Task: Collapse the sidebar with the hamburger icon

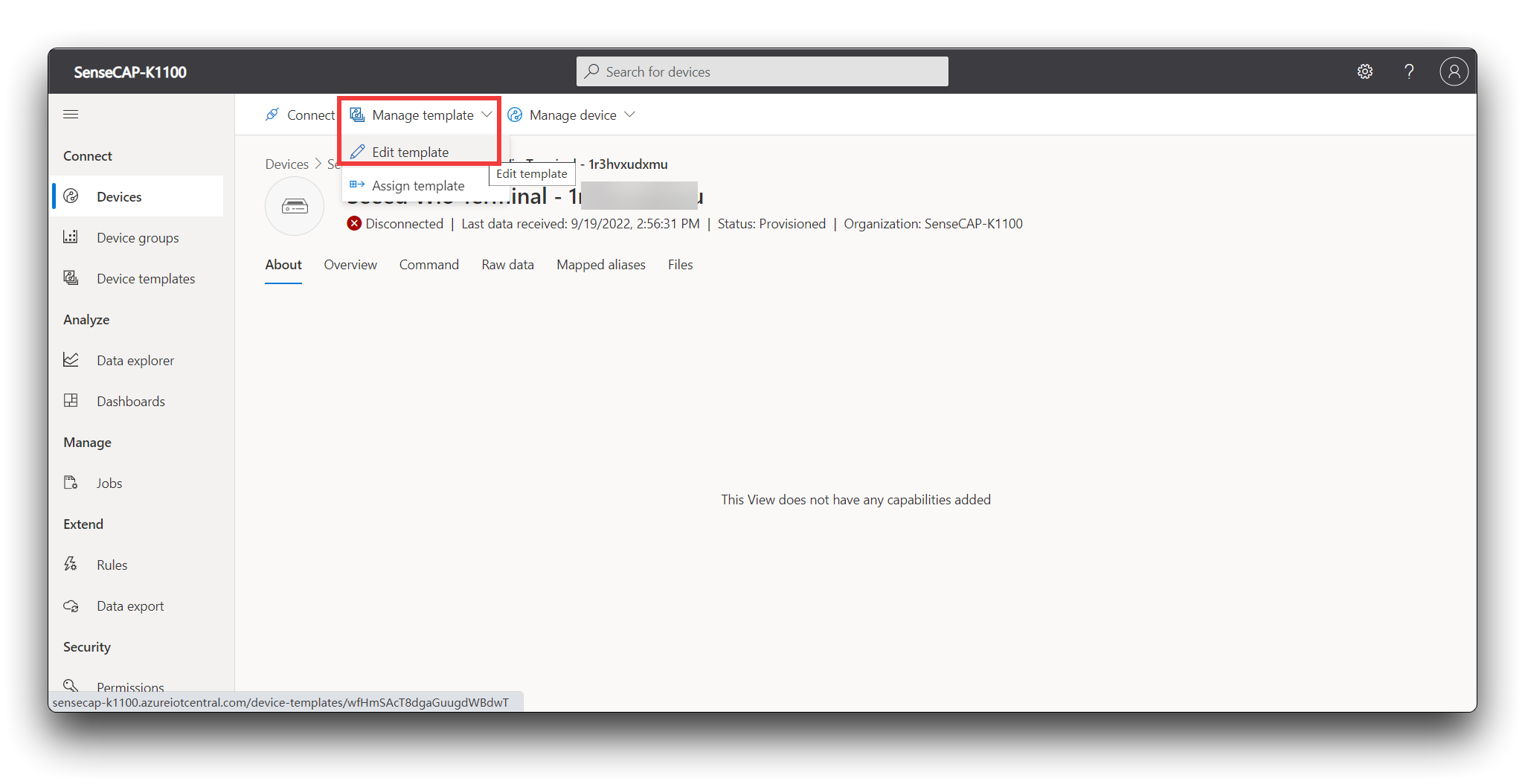Action: [71, 114]
